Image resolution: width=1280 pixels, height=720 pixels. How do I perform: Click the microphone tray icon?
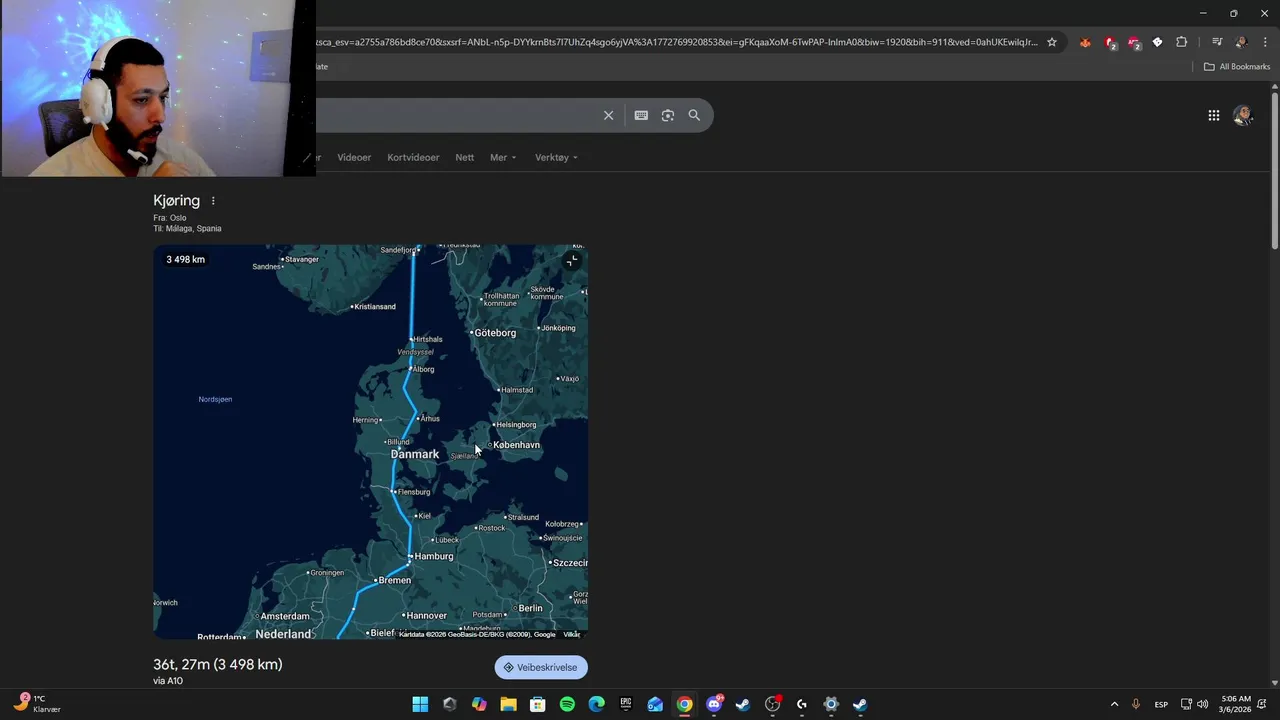point(1136,704)
